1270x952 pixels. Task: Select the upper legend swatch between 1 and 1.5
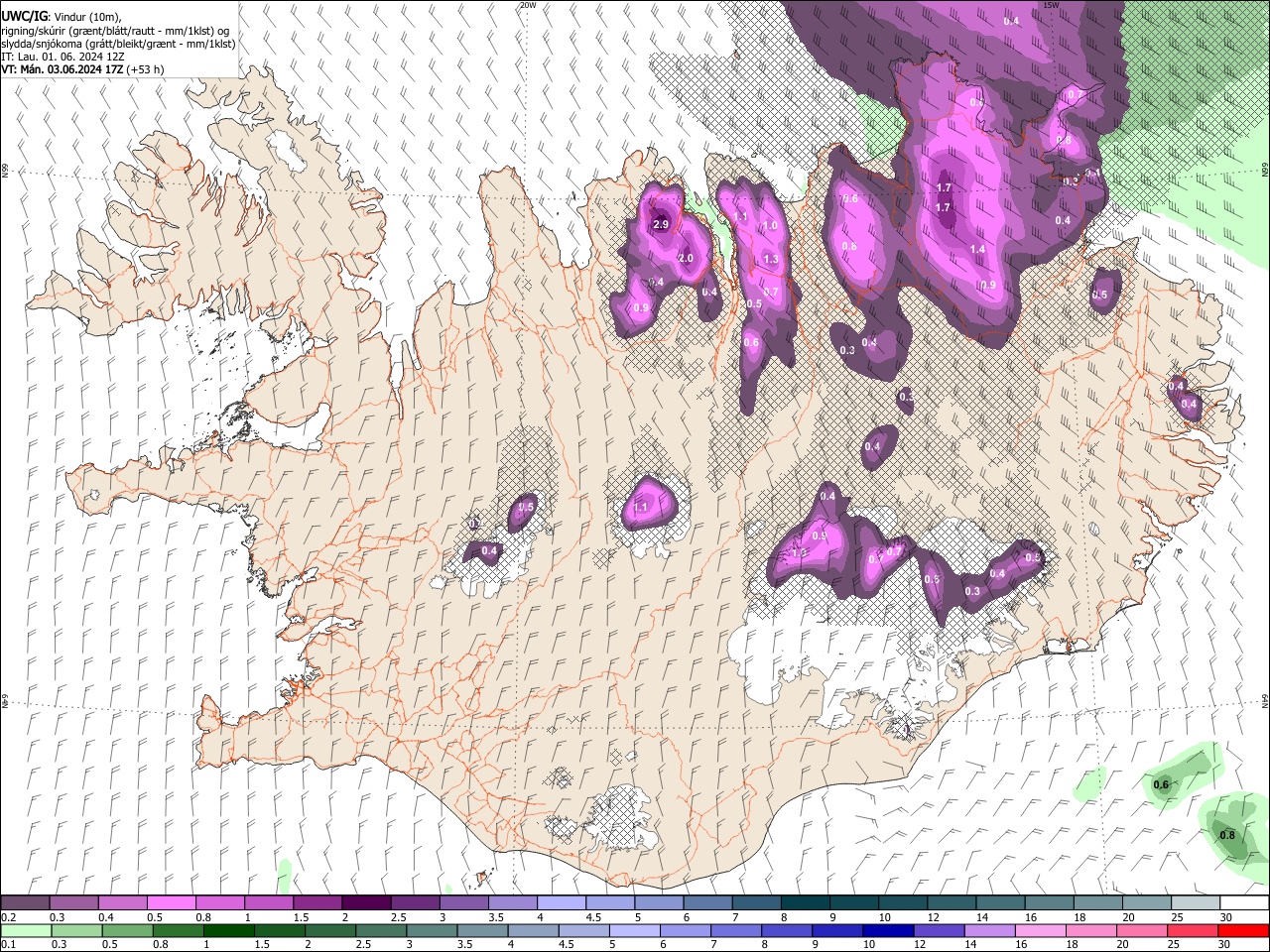[269, 903]
